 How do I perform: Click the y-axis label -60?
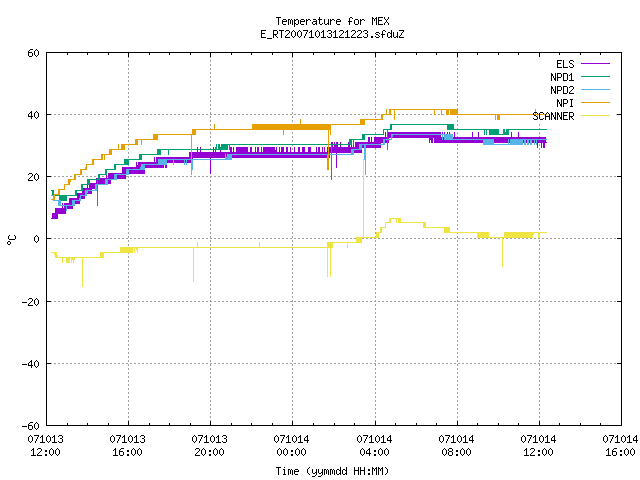point(31,426)
